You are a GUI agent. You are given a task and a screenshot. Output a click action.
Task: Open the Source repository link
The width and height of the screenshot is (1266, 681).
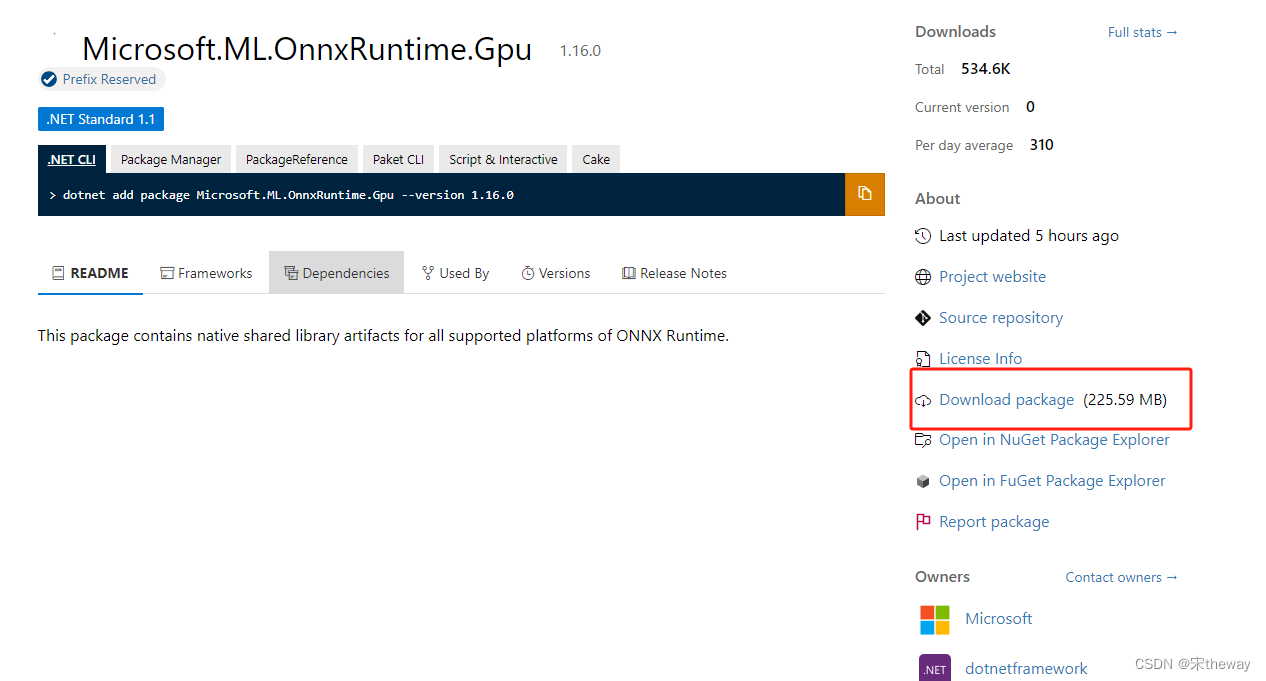pyautogui.click(x=1001, y=318)
